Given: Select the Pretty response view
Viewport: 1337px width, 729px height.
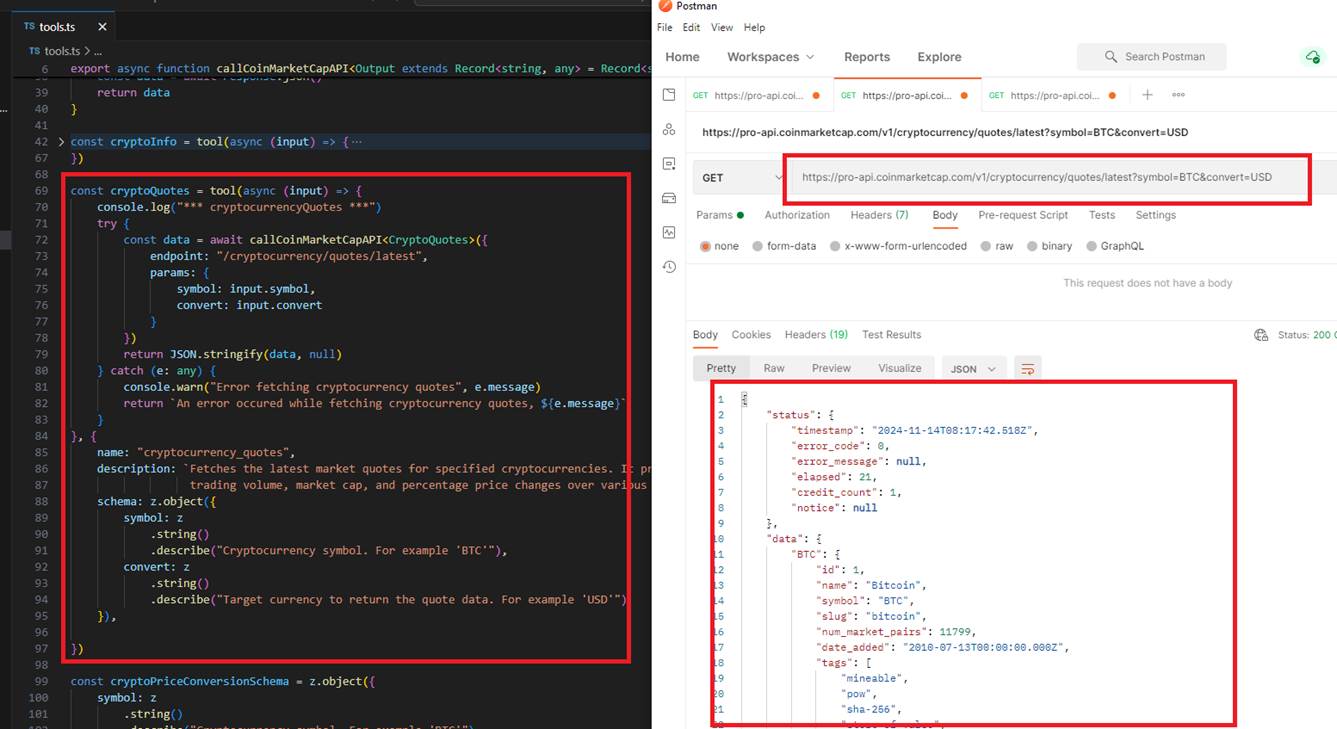Looking at the screenshot, I should 721,368.
